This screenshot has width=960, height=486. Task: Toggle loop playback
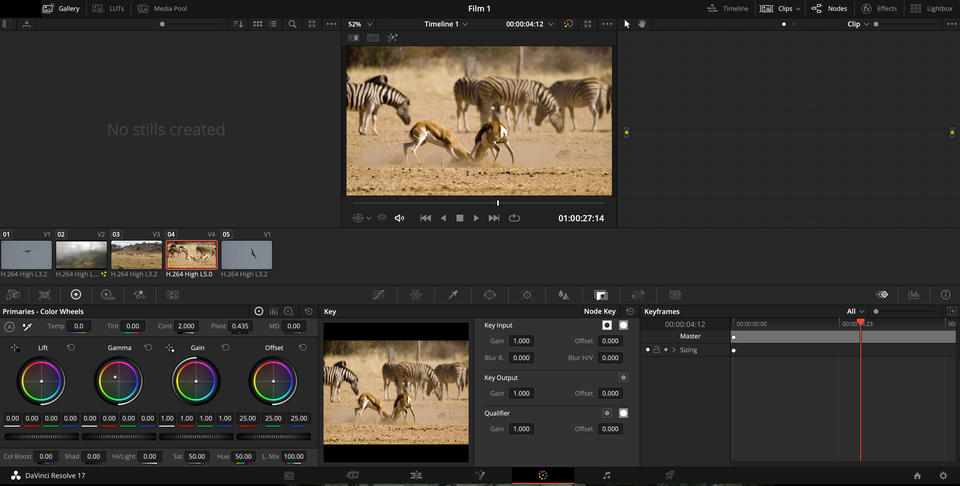coord(514,218)
